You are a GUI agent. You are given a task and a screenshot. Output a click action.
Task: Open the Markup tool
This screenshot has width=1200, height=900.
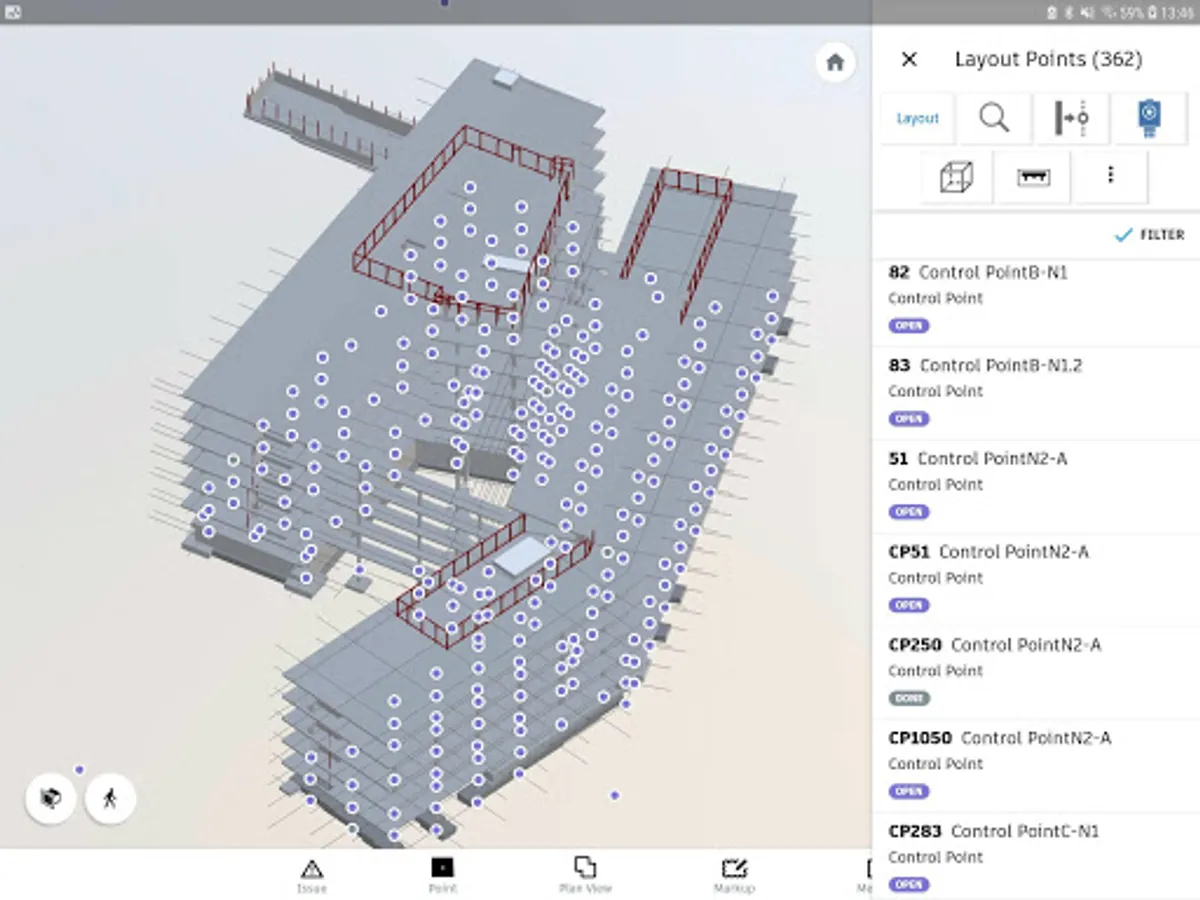(734, 875)
